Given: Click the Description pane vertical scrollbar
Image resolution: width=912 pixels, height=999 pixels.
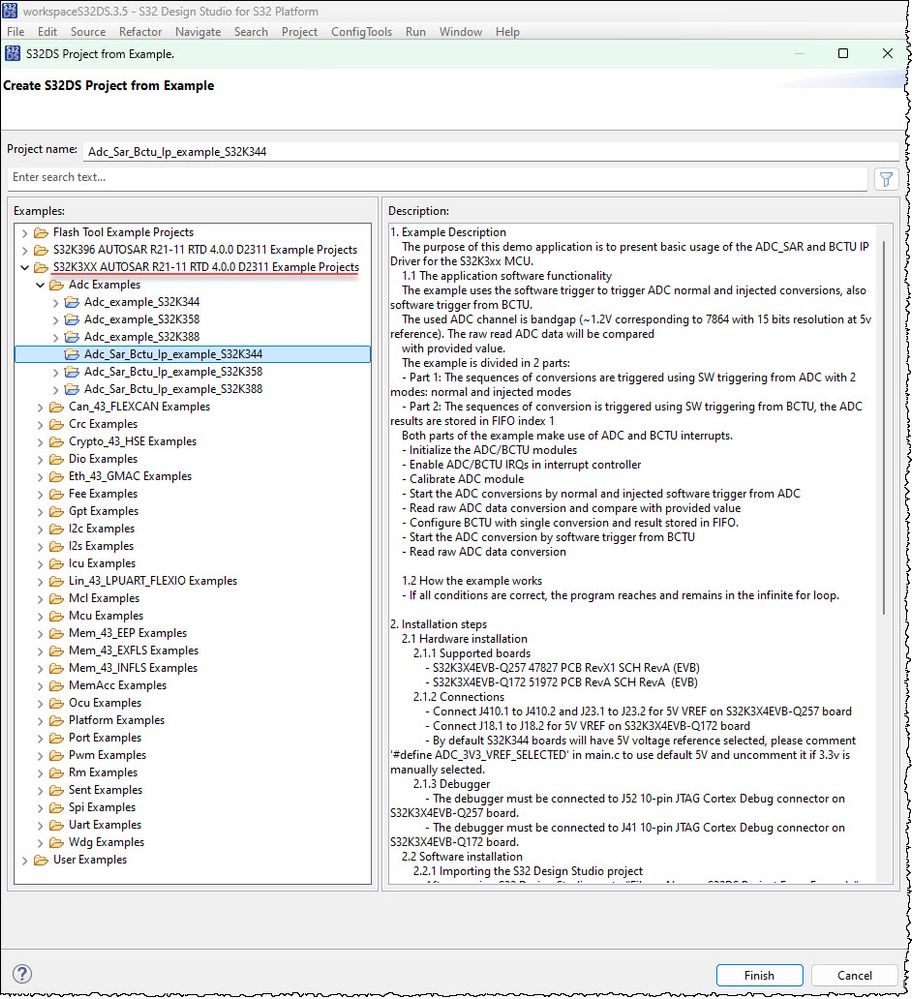Looking at the screenshot, I should pyautogui.click(x=884, y=428).
